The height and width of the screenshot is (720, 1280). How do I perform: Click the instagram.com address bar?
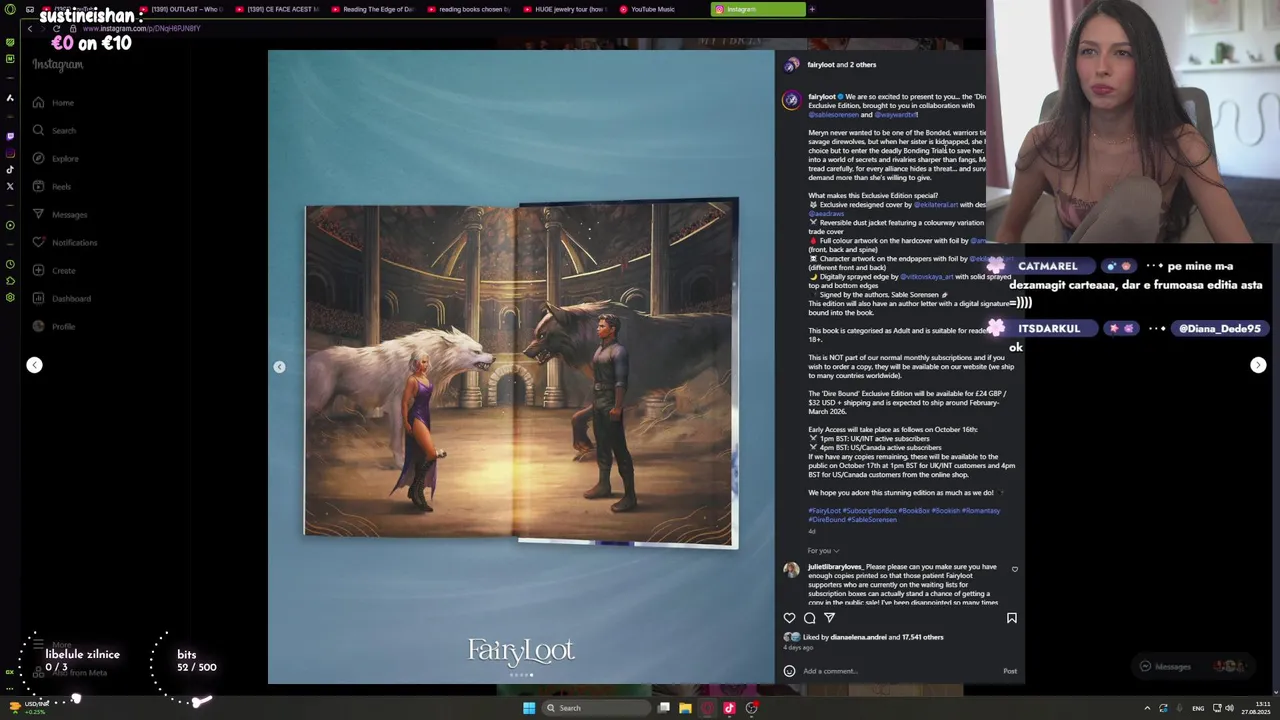pos(140,28)
